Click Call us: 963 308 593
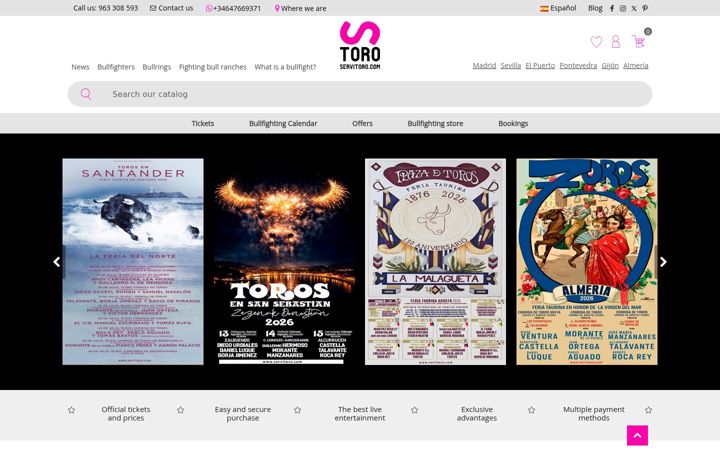The image size is (720, 450). 106,8
